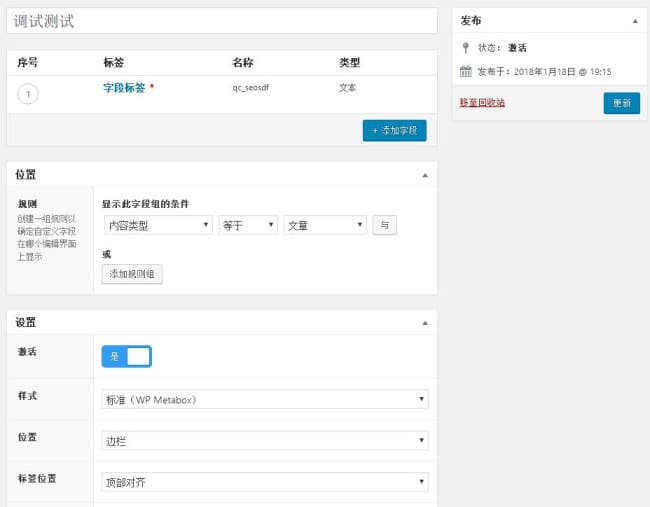
Task: Click the field name 'qc_seosdf'
Action: pyautogui.click(x=250, y=87)
